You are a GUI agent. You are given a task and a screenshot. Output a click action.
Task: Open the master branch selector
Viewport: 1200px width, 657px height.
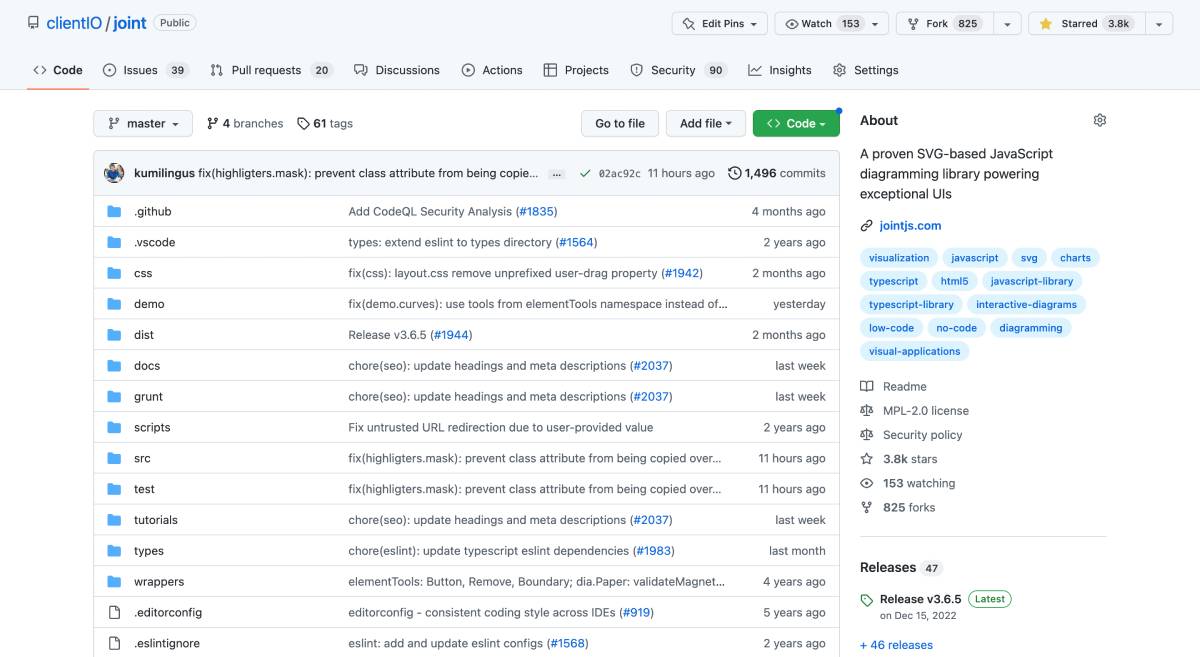pos(142,122)
